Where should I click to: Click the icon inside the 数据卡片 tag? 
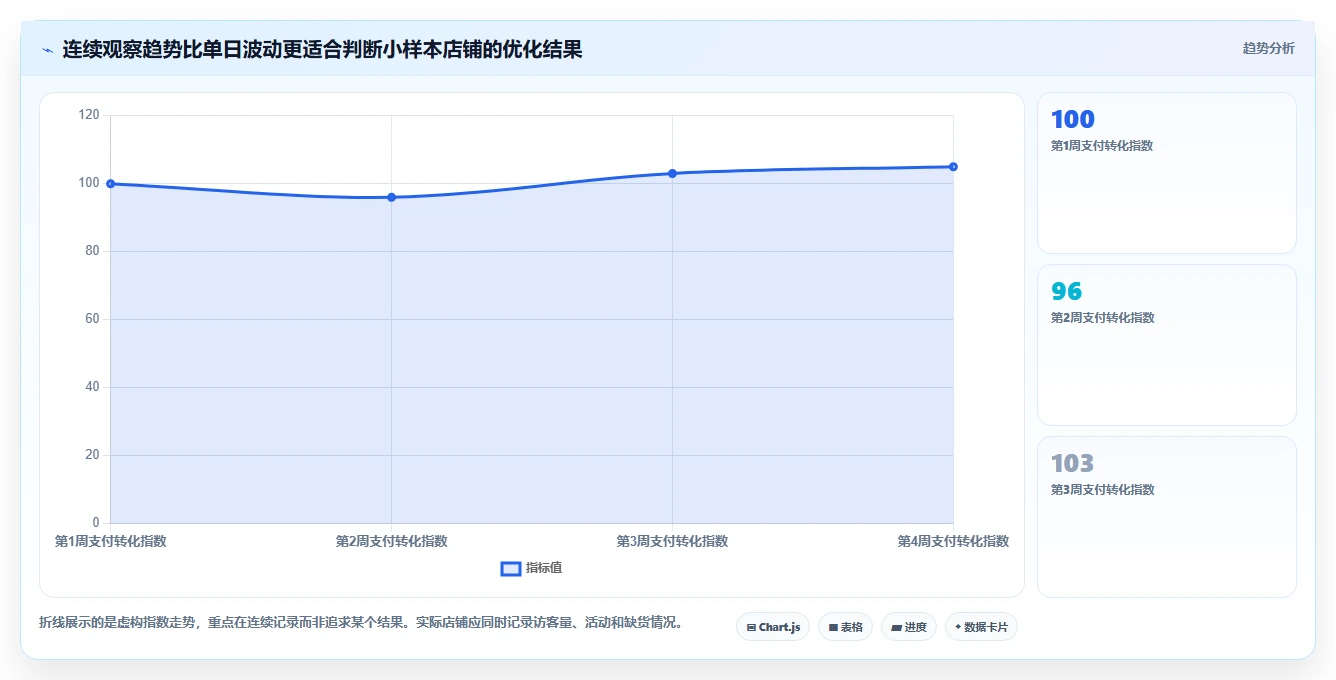click(958, 627)
